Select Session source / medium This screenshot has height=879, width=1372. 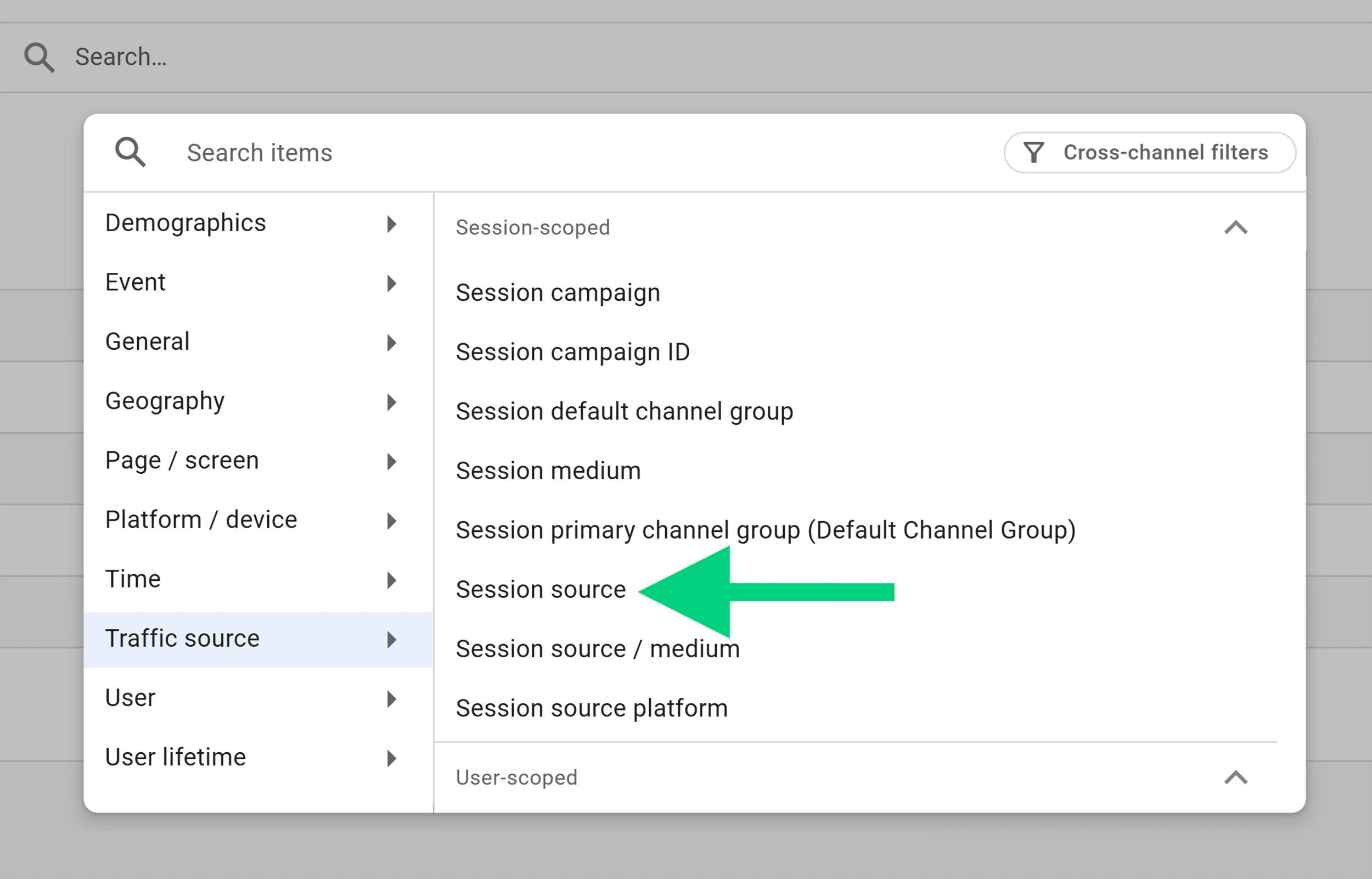click(597, 648)
